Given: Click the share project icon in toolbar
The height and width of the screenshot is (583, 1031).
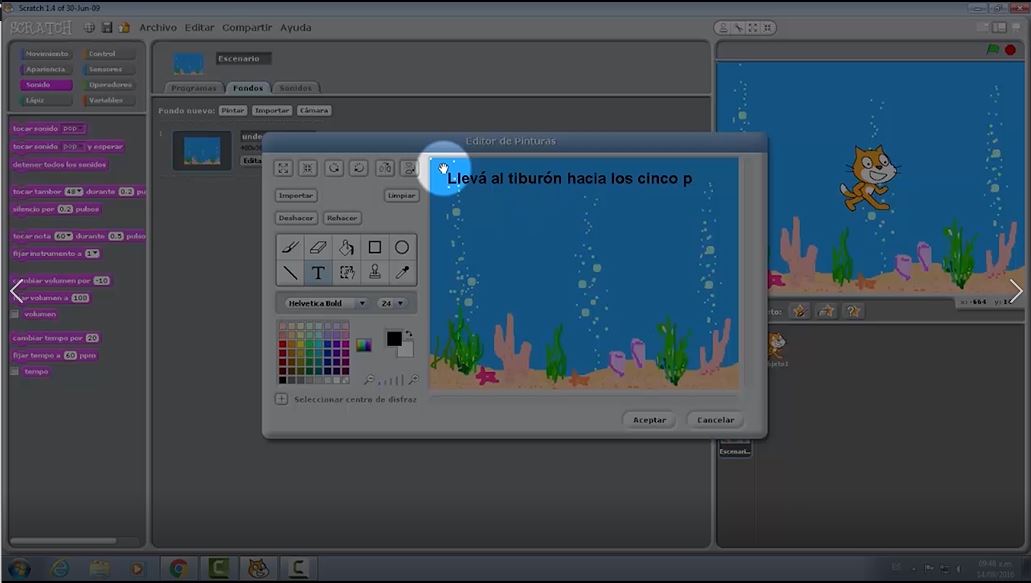Looking at the screenshot, I should click(124, 28).
